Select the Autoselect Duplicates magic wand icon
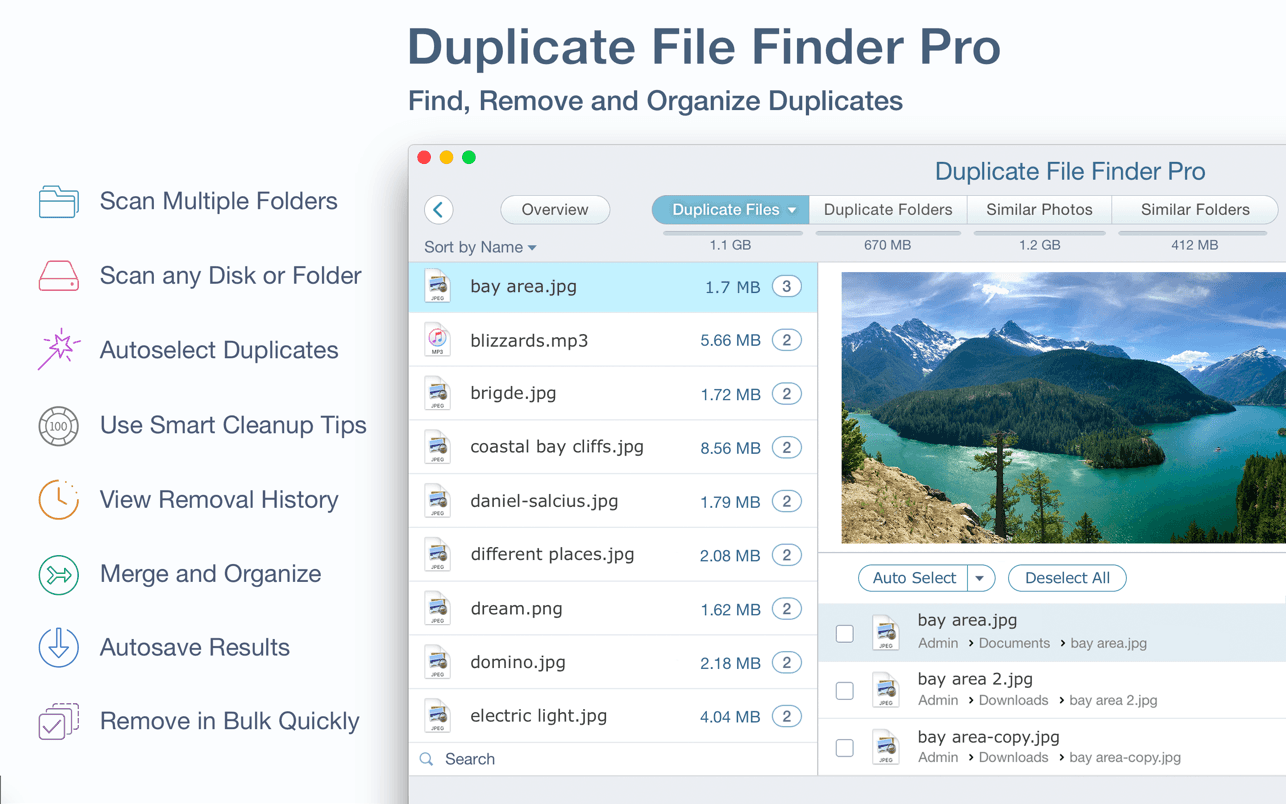This screenshot has height=804, width=1286. 58,349
